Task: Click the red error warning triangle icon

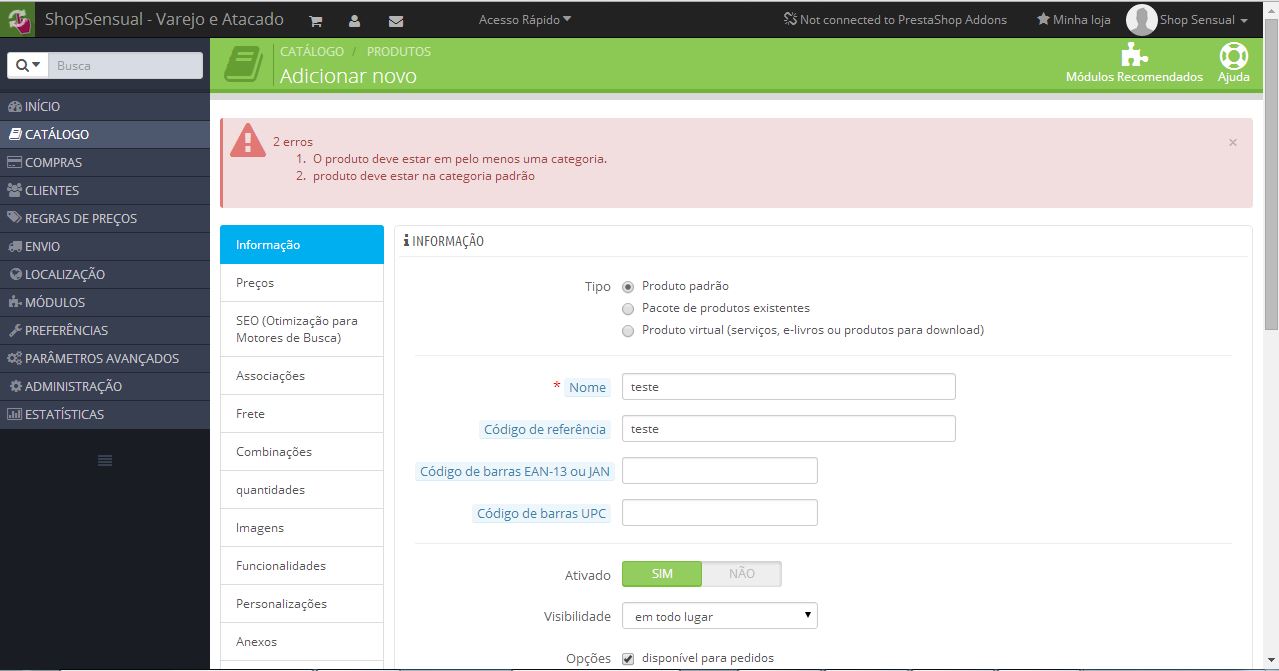Action: 247,141
